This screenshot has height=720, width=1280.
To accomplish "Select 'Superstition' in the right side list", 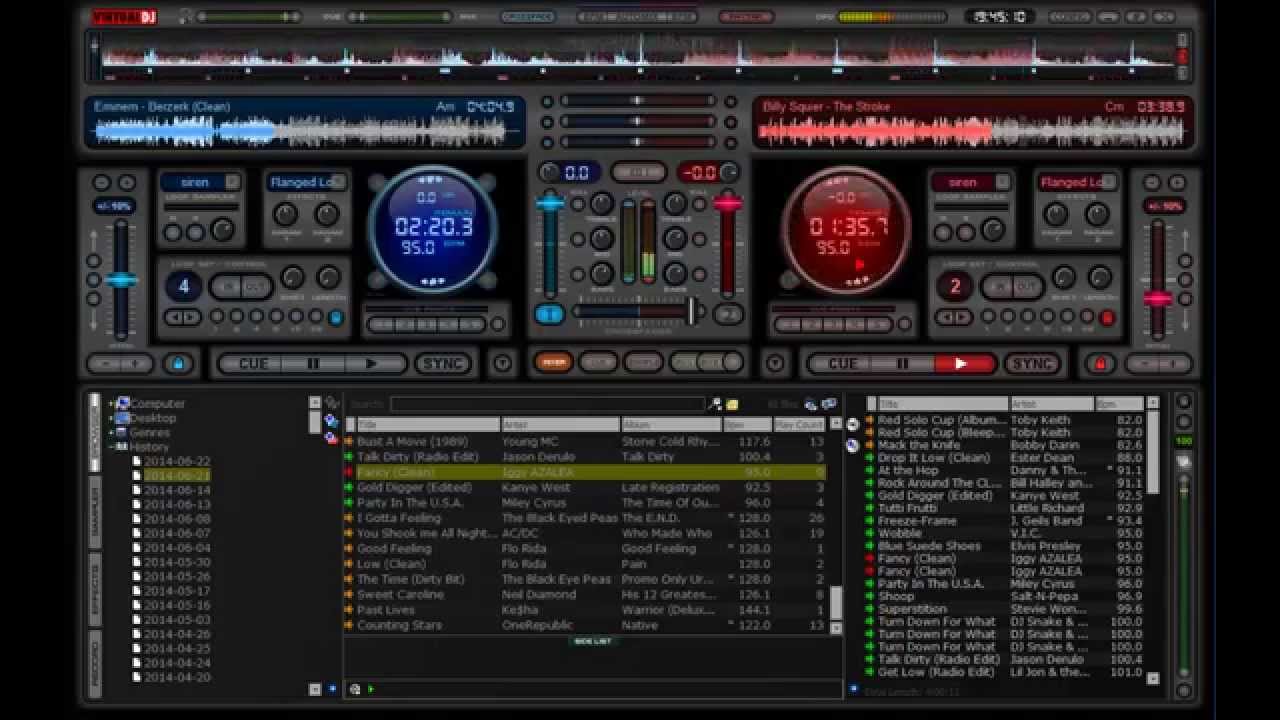I will (x=1005, y=608).
